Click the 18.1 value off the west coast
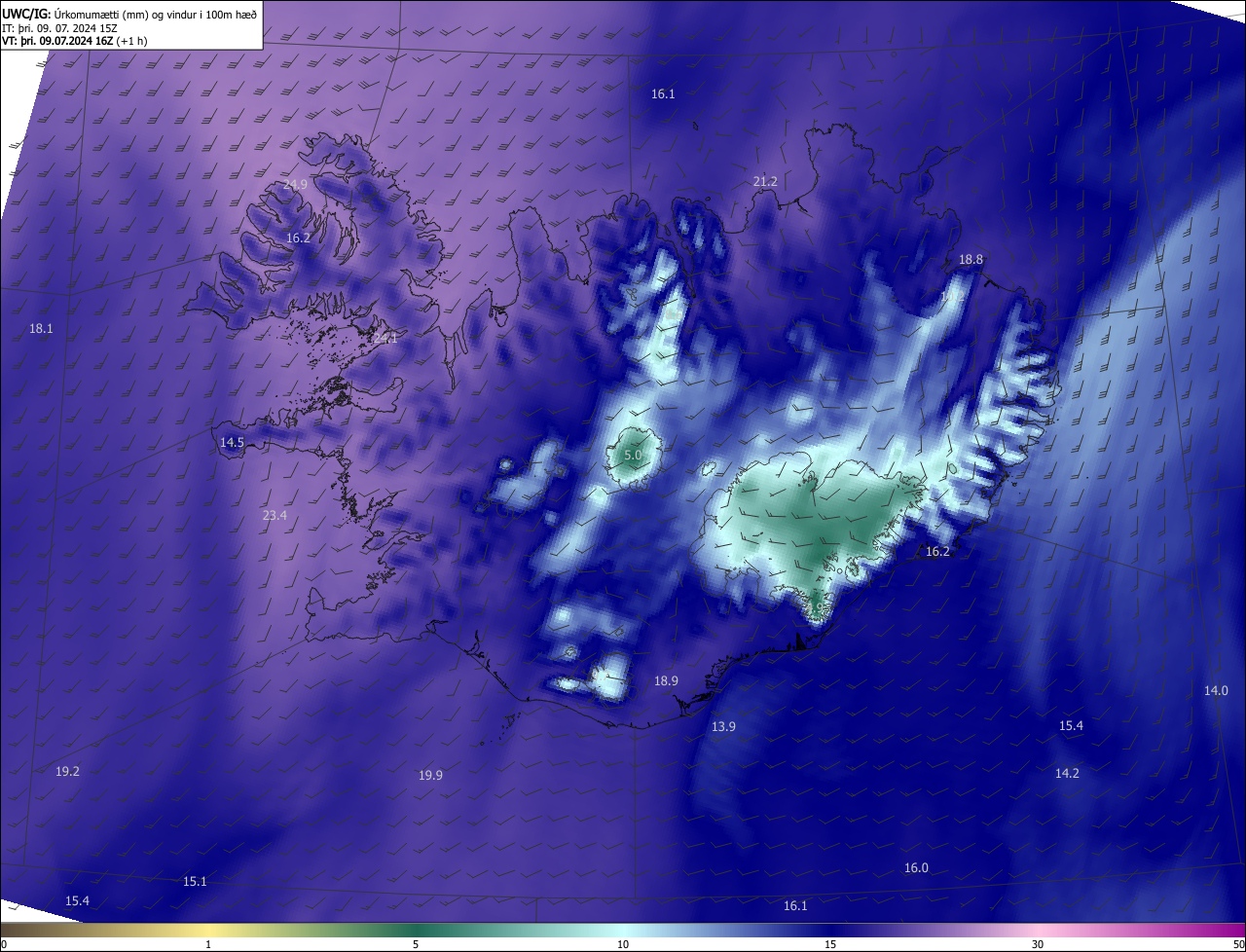 point(41,329)
